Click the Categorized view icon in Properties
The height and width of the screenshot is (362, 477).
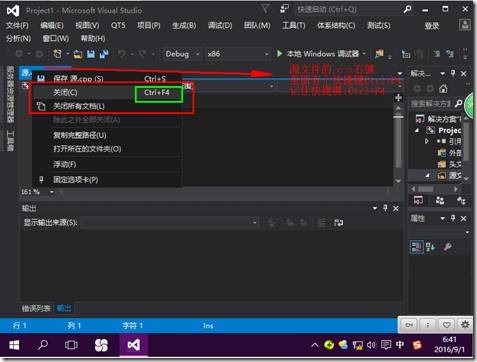click(416, 247)
